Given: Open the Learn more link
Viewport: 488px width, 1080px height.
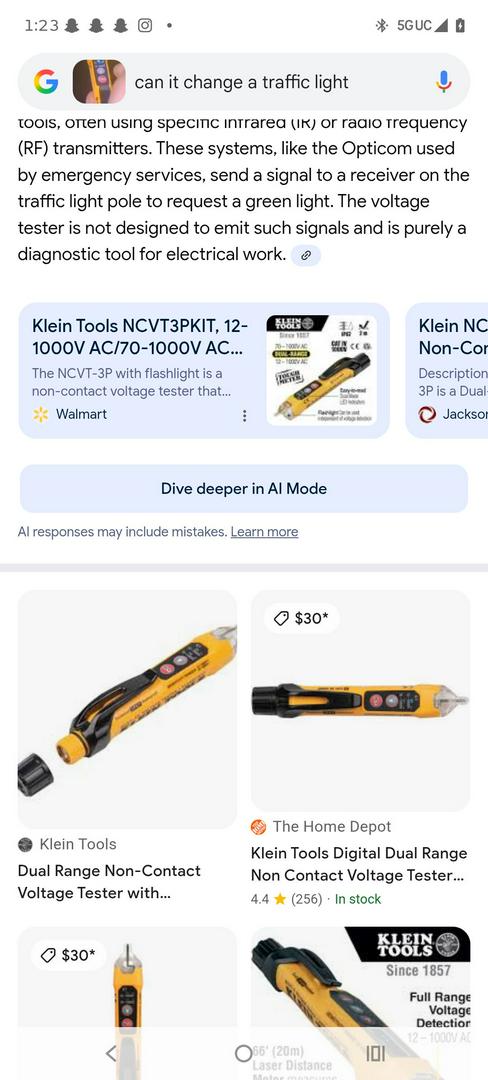Looking at the screenshot, I should tap(264, 532).
